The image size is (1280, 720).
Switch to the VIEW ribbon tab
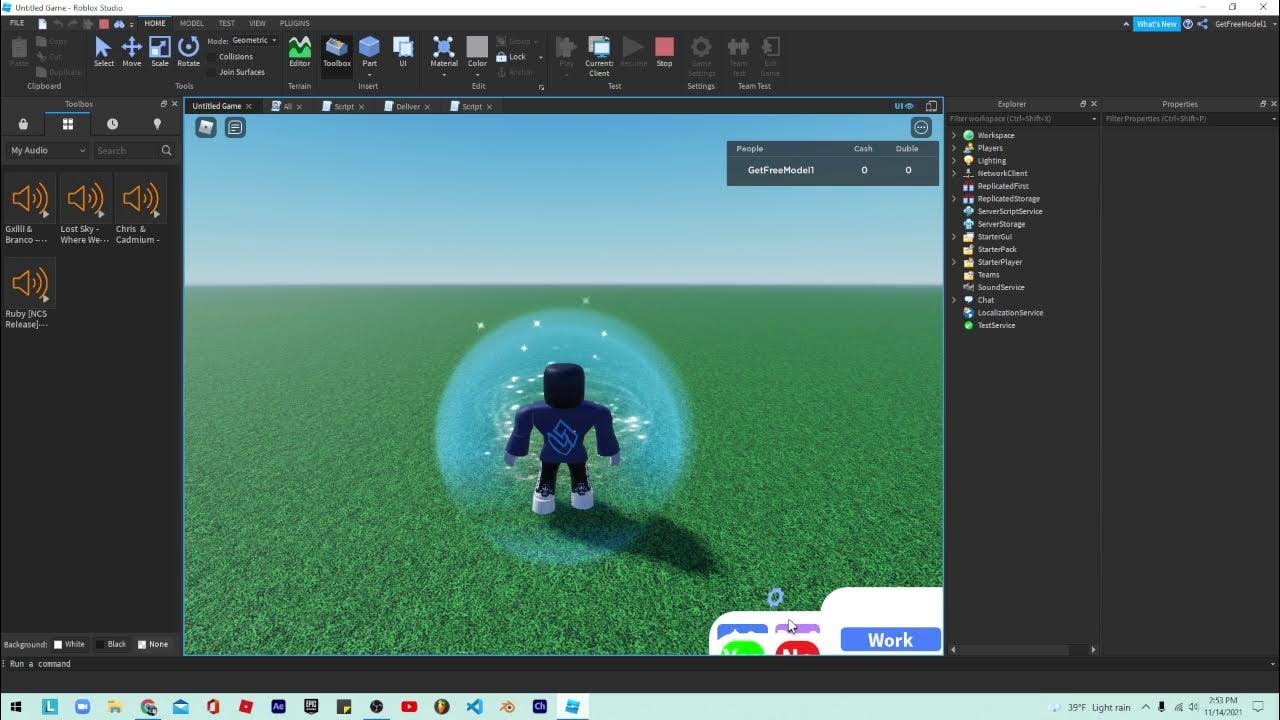click(257, 23)
